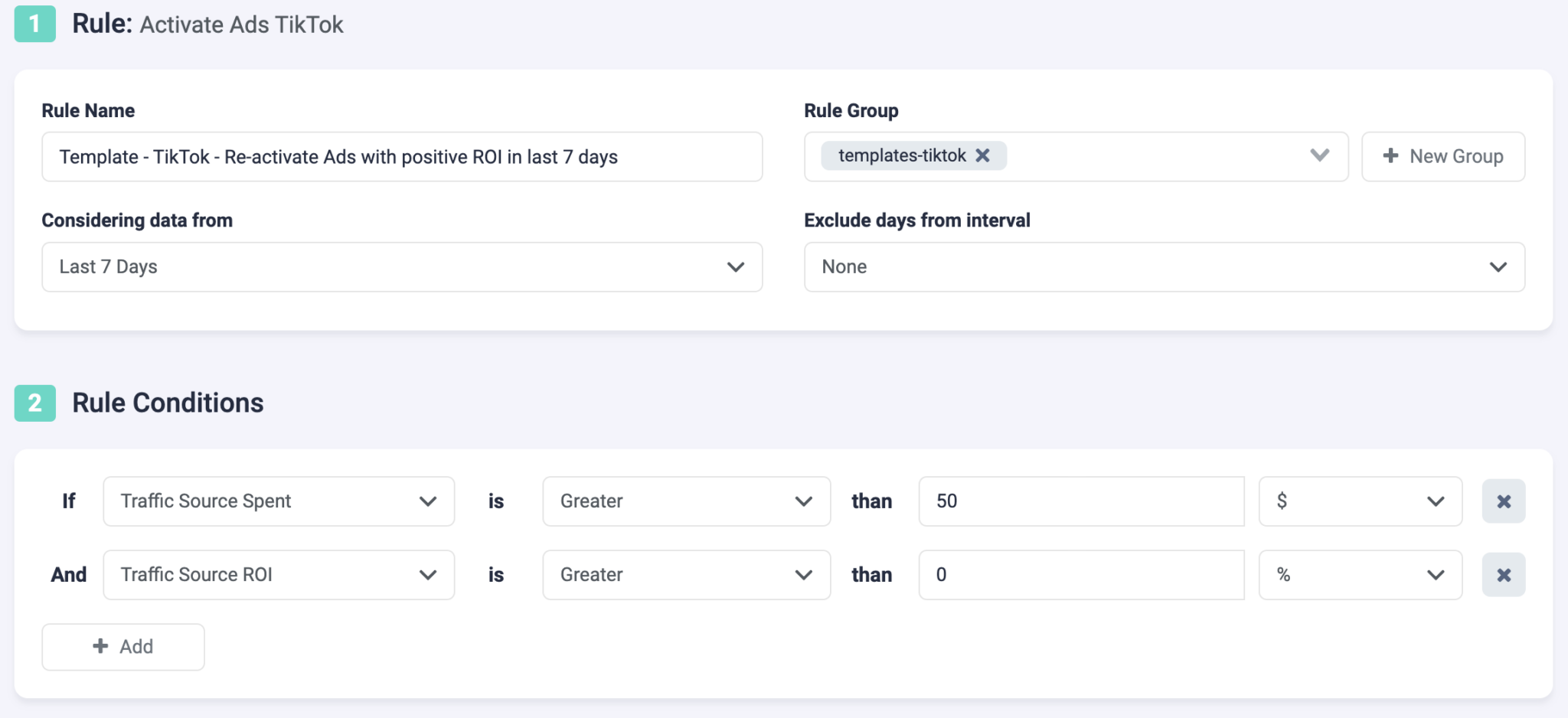This screenshot has height=718, width=1568.
Task: Click the plus icon inside New Group
Action: [1390, 155]
